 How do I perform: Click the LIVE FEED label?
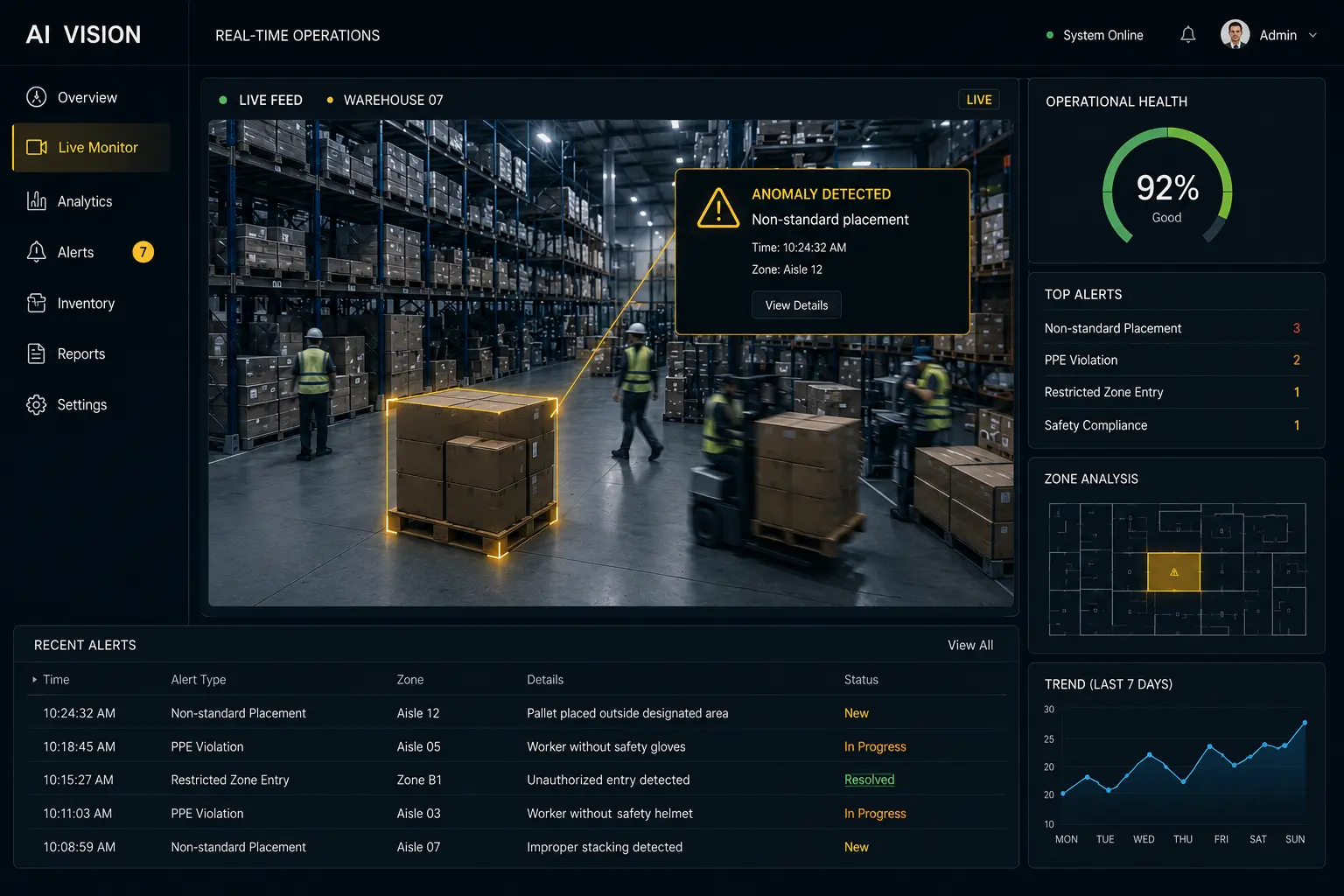tap(270, 100)
